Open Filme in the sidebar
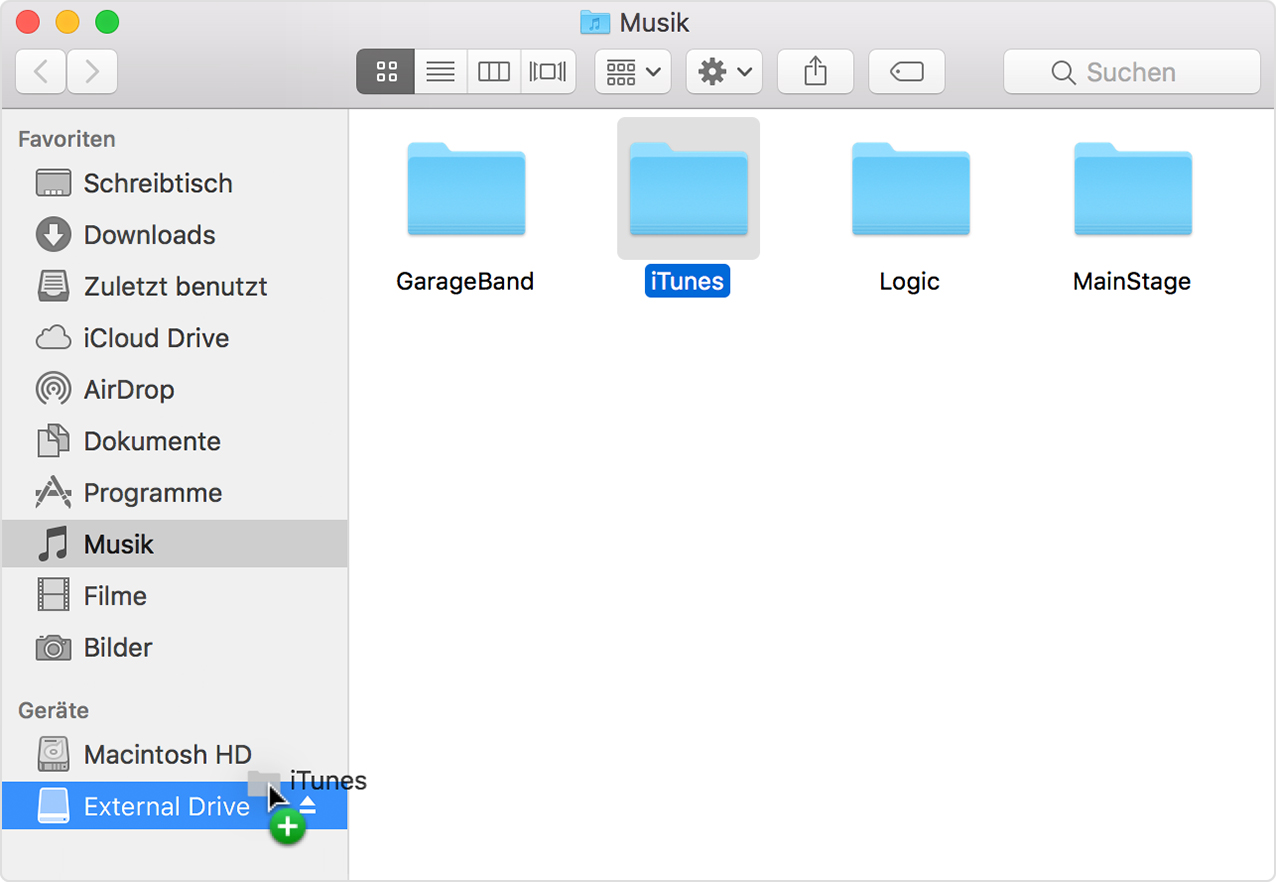Screen dimensions: 1276x882 click(x=174, y=596)
